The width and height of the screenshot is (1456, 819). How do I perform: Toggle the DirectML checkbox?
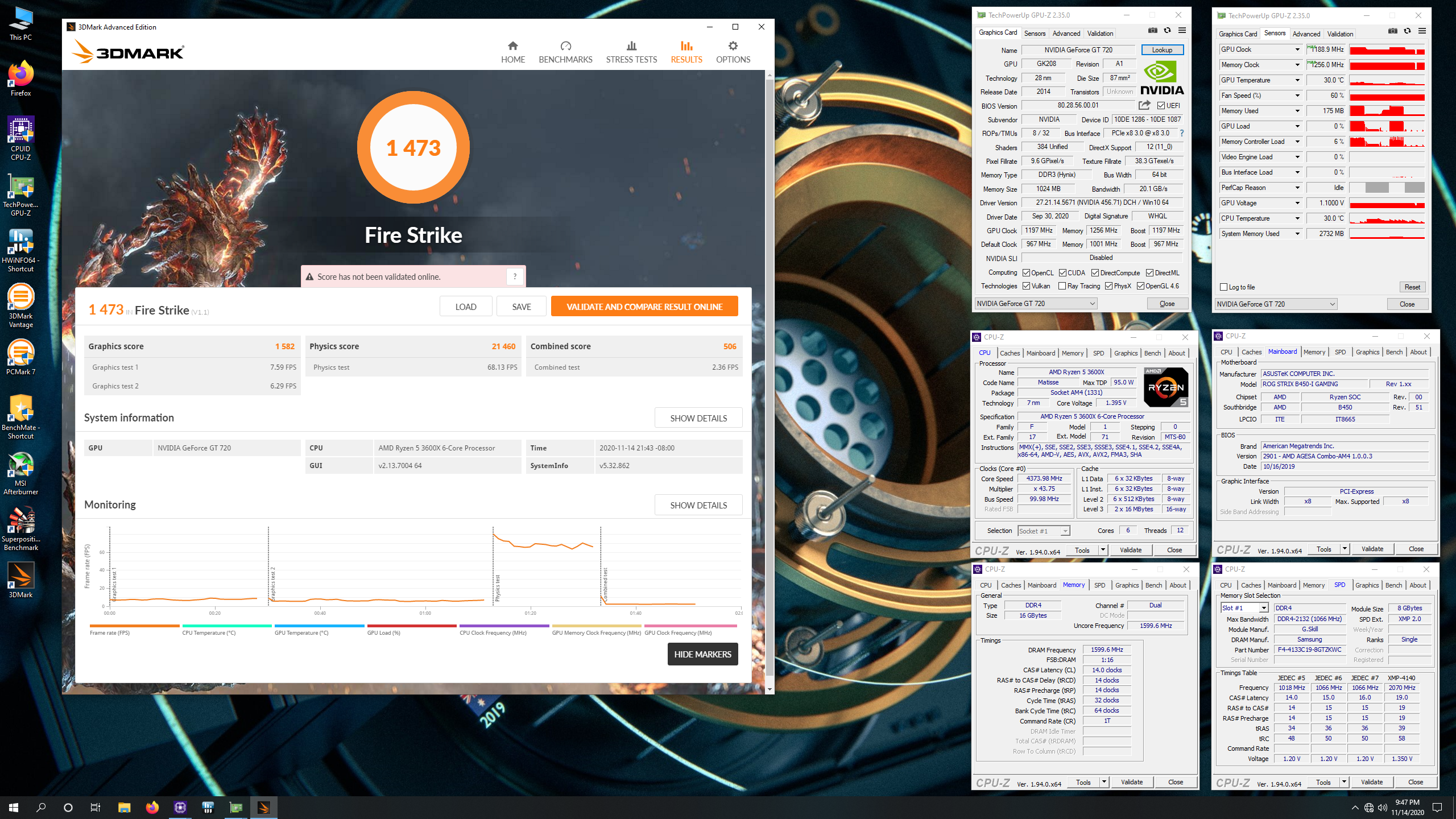click(x=1149, y=273)
